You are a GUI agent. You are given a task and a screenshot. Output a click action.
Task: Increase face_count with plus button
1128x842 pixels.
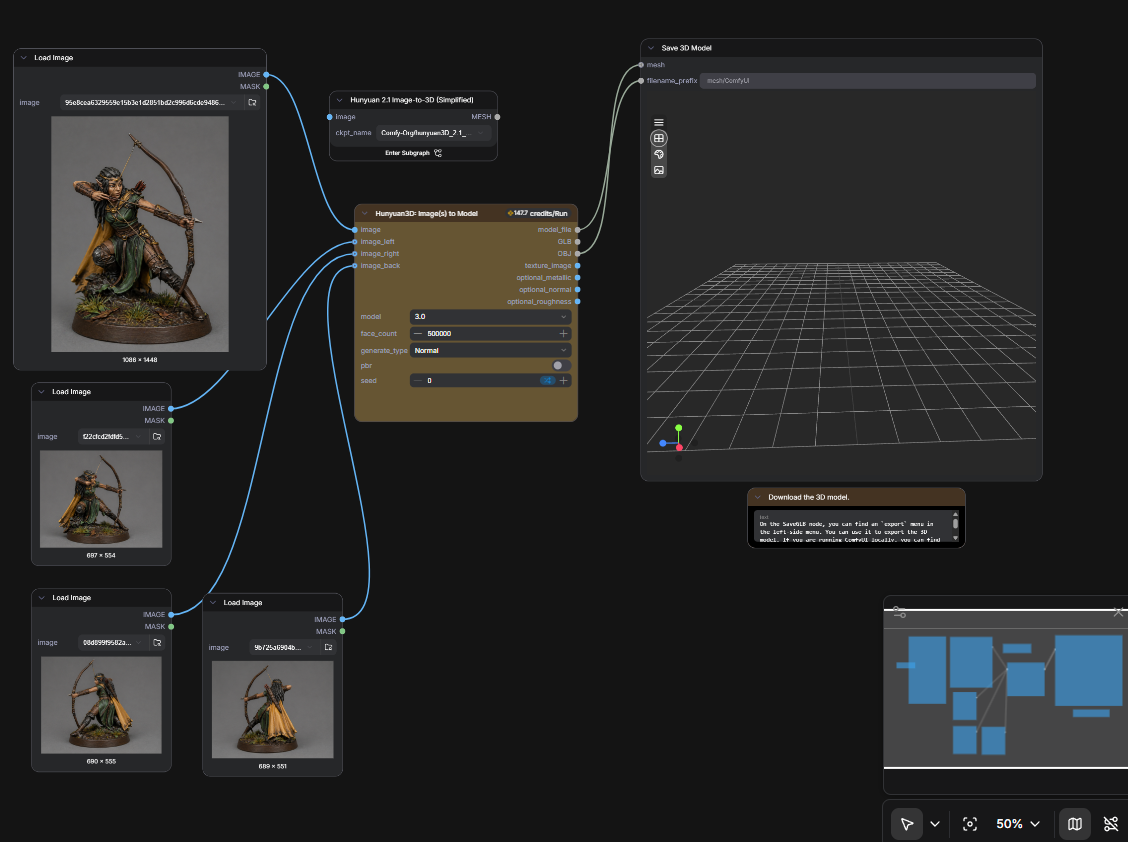coord(563,334)
